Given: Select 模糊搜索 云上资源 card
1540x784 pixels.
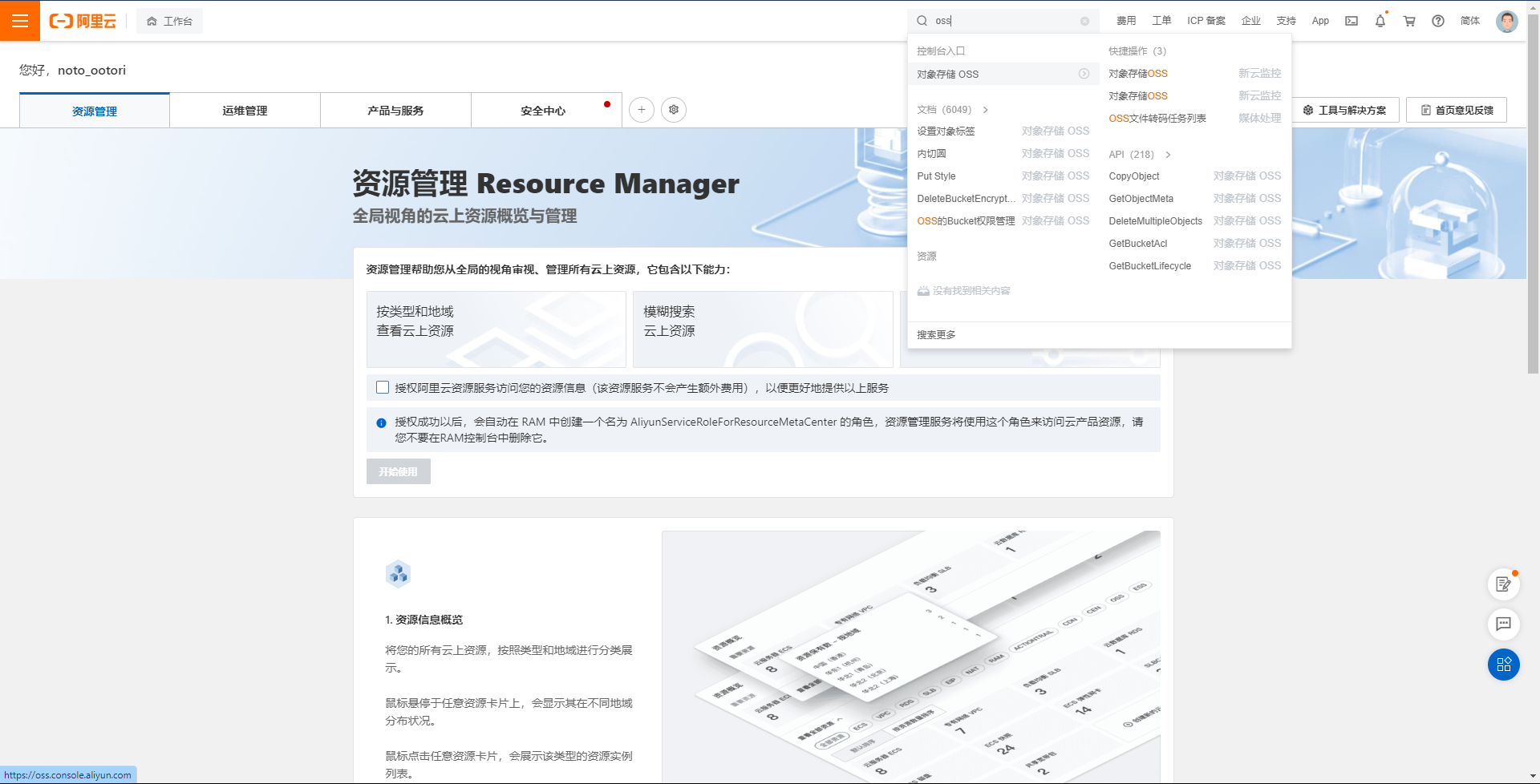Looking at the screenshot, I should 763,329.
